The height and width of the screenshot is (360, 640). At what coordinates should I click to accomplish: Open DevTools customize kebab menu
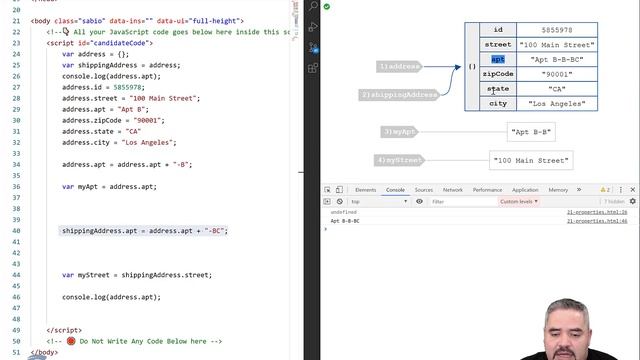pos(621,190)
